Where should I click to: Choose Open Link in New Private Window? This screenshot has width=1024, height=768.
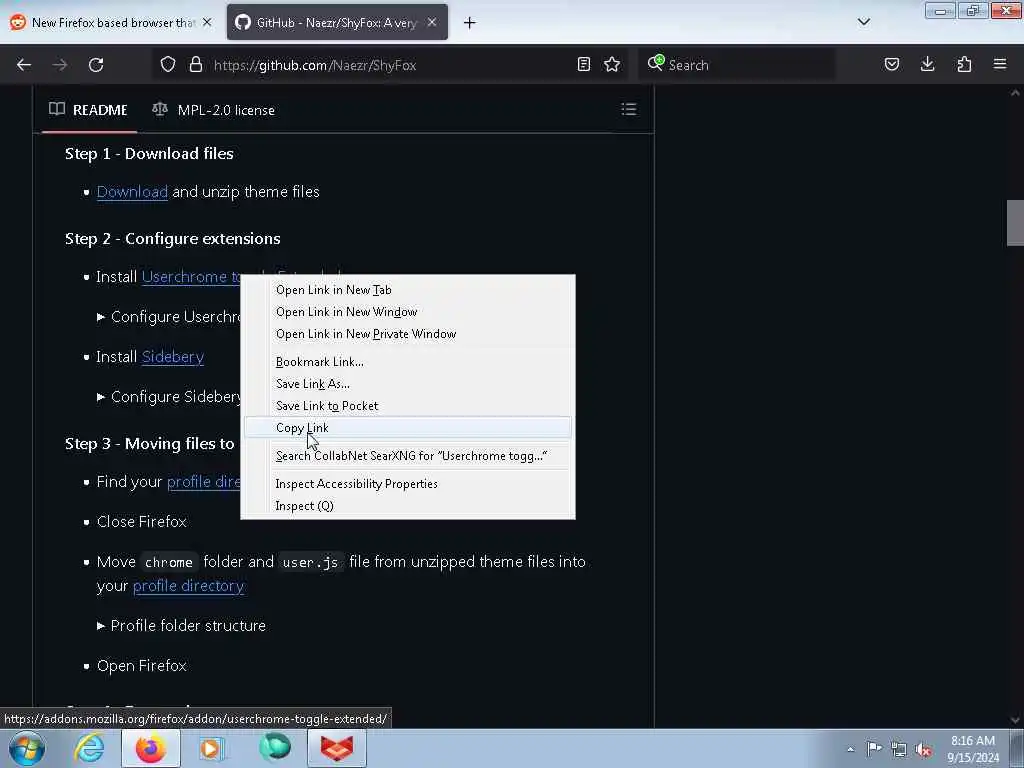(408, 334)
